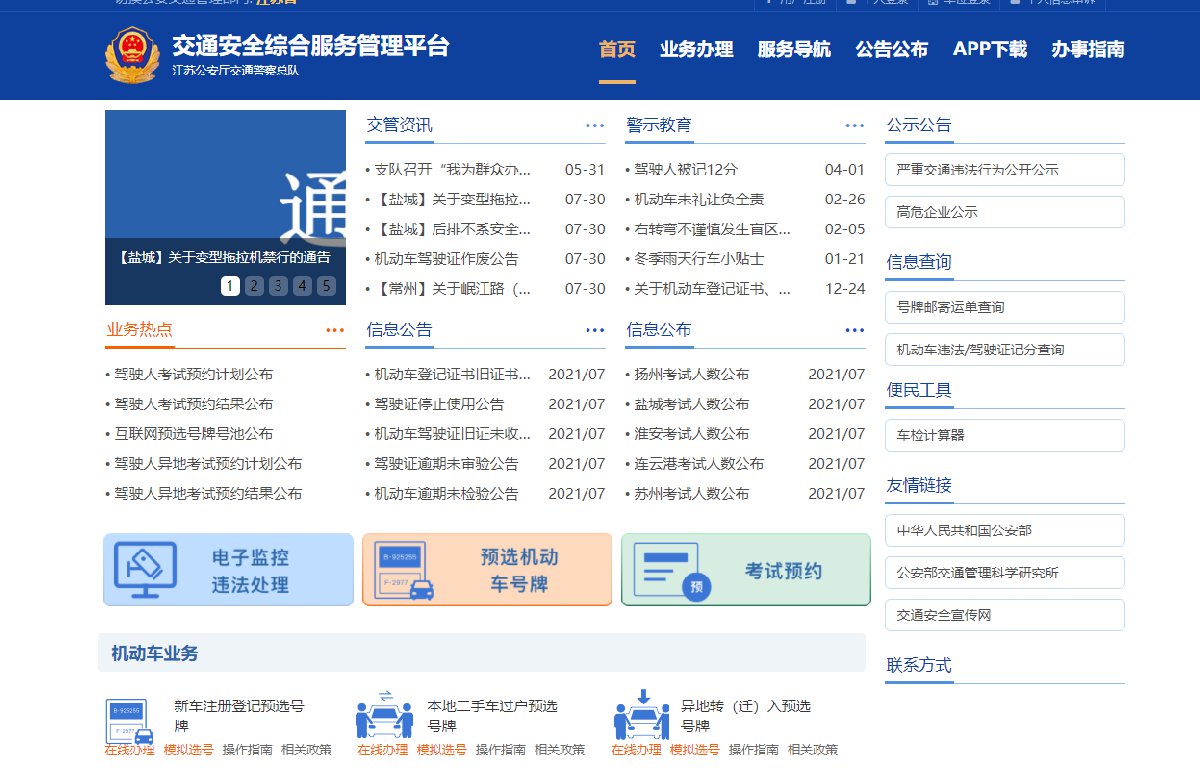The width and height of the screenshot is (1200, 779).
Task: Click the electronic monitoring camera icon
Action: click(145, 570)
